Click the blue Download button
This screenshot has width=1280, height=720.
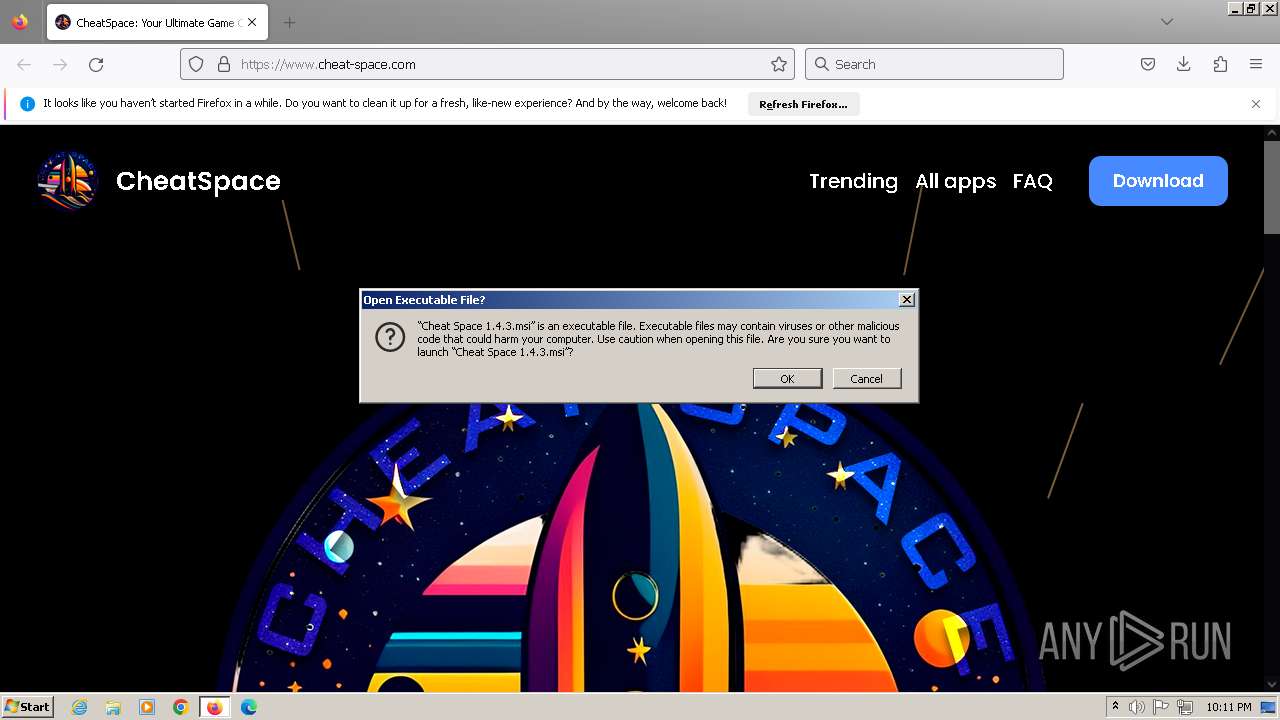(1158, 181)
